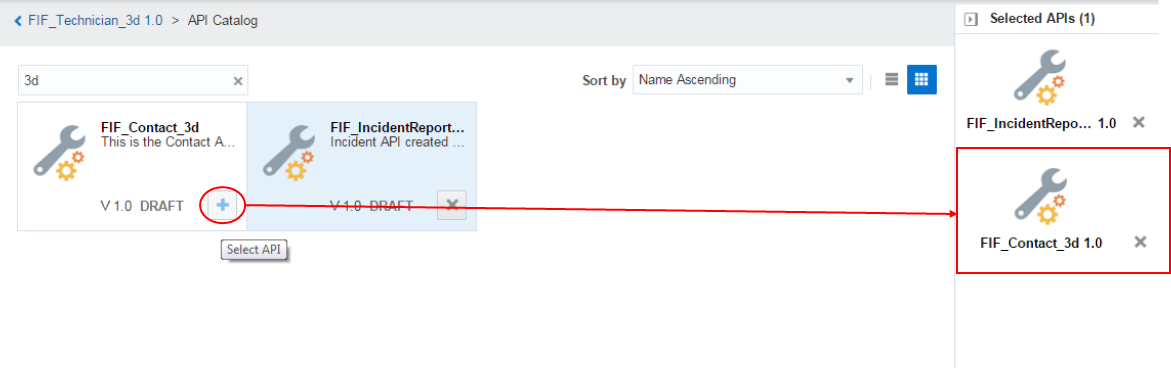
Task: Deselect FIF_IncidentReport API using its card X button
Action: [x=452, y=206]
